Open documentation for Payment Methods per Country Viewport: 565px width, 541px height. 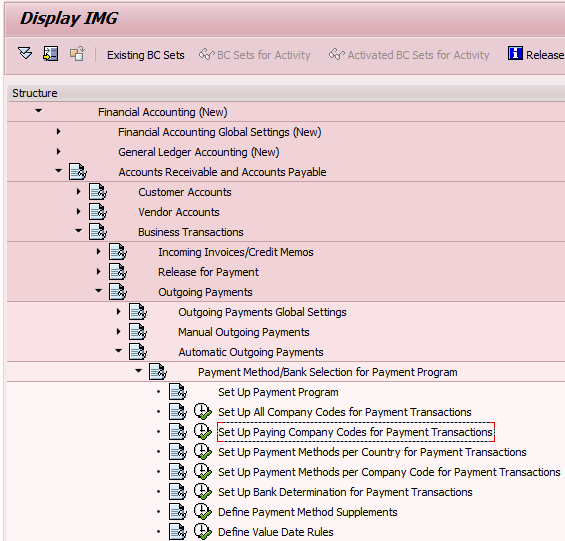pyautogui.click(x=178, y=452)
